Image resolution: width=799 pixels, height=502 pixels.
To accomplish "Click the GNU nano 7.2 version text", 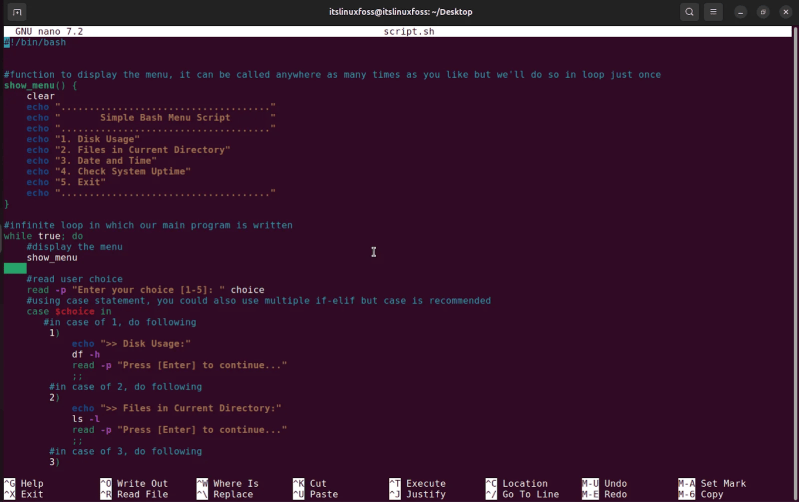I will [x=49, y=31].
